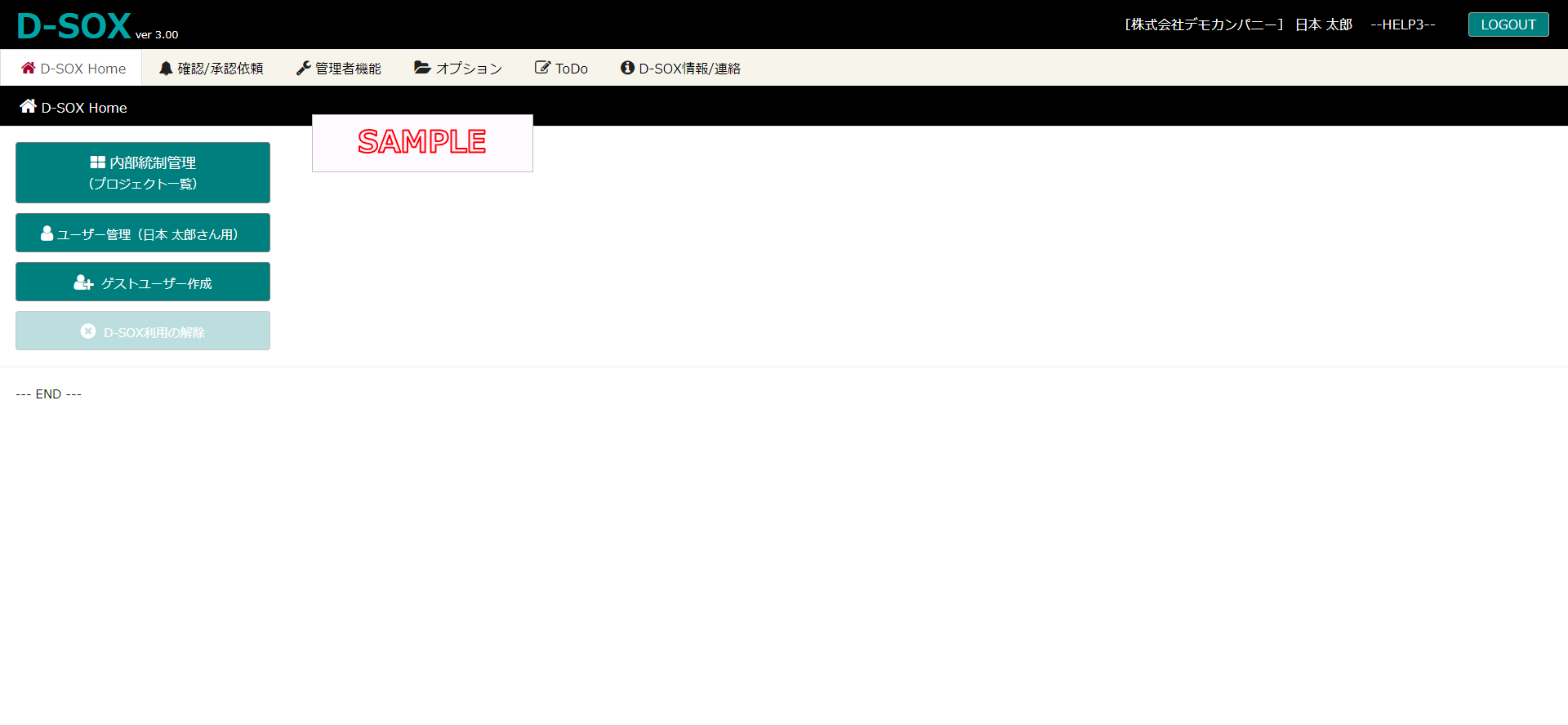Select the D-SOX Home tab
Viewport: 1568px width, 725px height.
point(73,69)
